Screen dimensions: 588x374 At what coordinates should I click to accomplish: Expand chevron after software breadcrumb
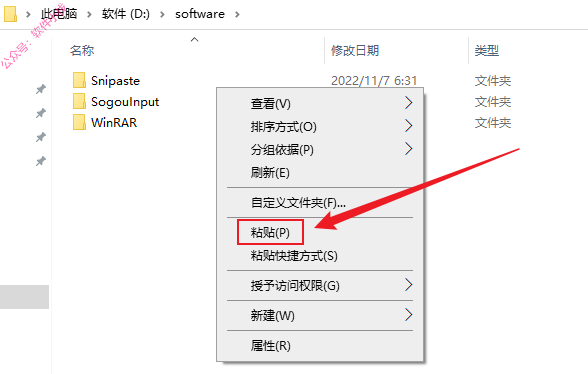pos(237,14)
